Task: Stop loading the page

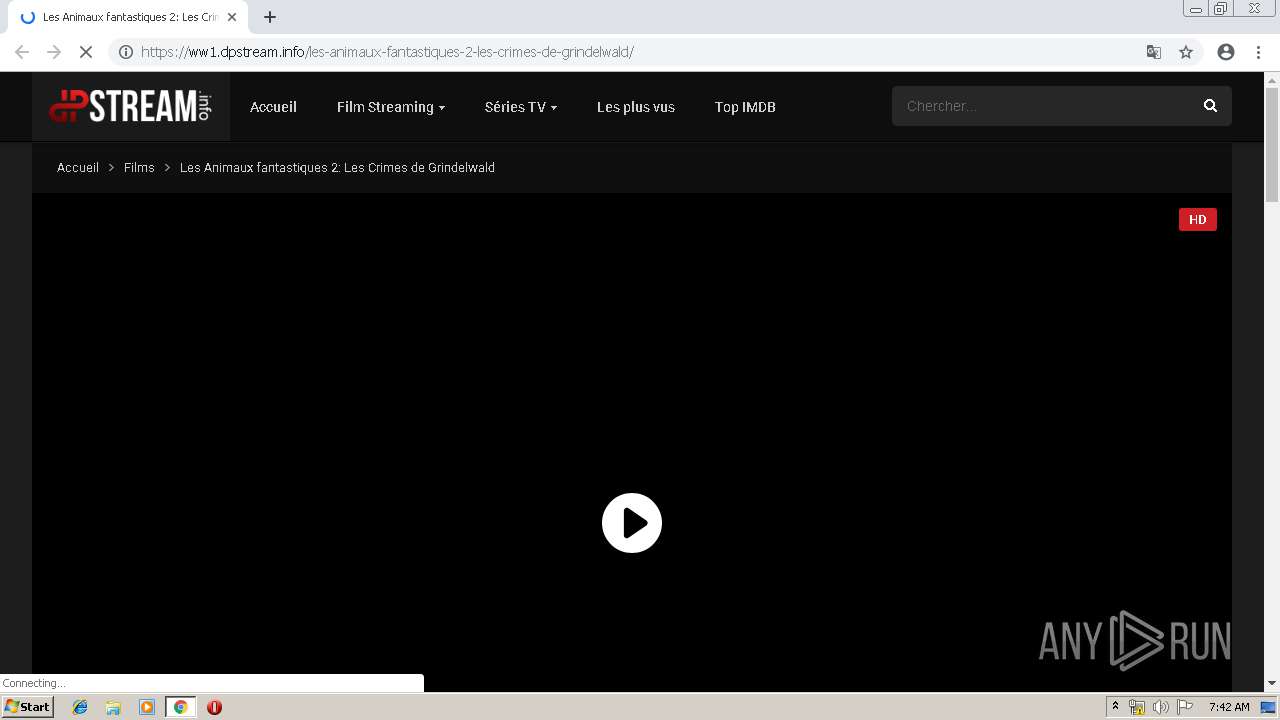Action: [x=86, y=52]
